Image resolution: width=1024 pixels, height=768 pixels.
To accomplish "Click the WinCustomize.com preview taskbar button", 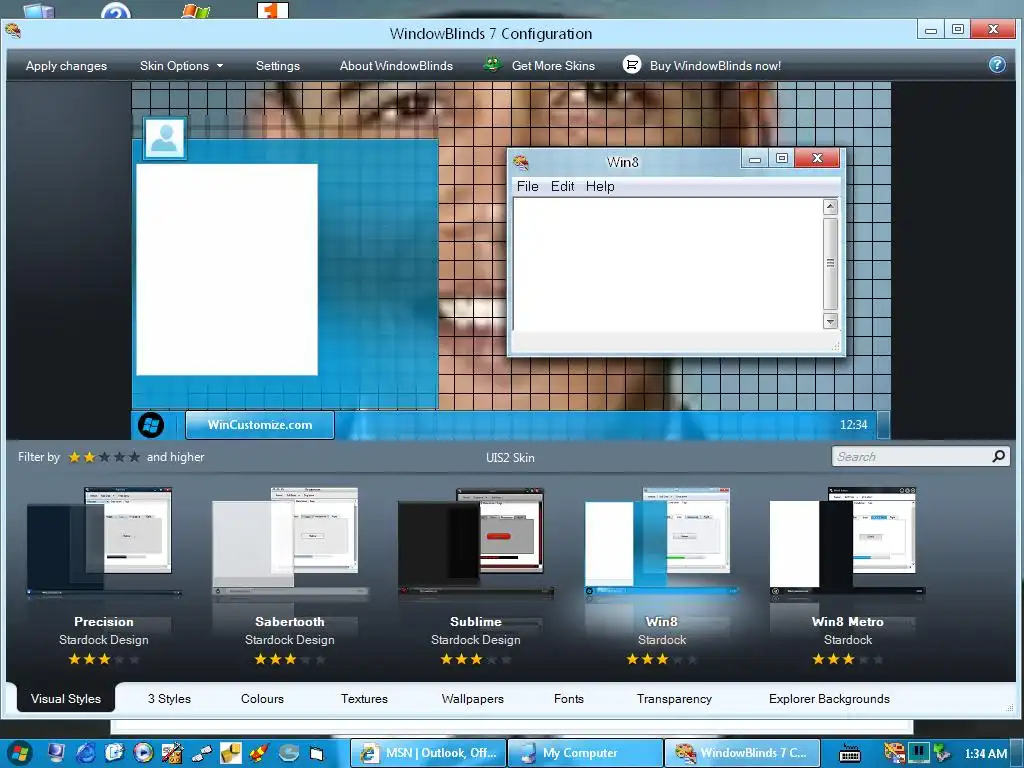I will click(x=260, y=425).
